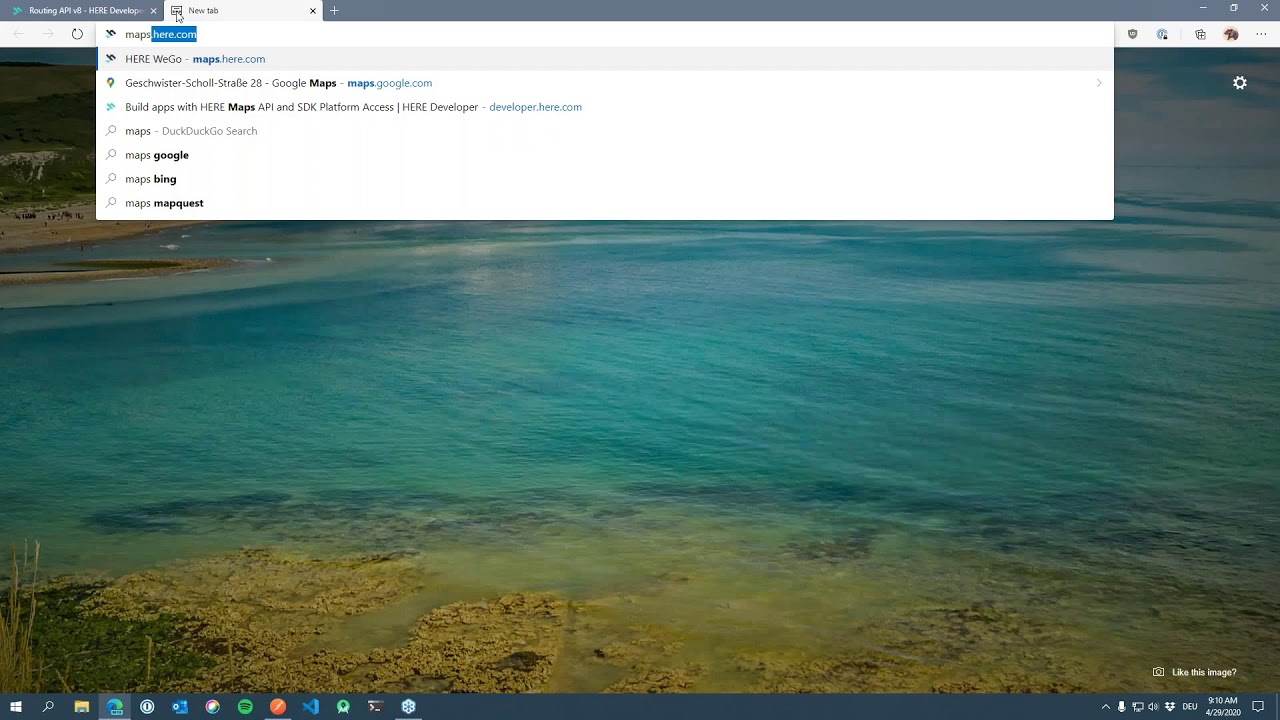Click the address bar showing maps.here.com
This screenshot has width=1280, height=720.
coord(604,34)
